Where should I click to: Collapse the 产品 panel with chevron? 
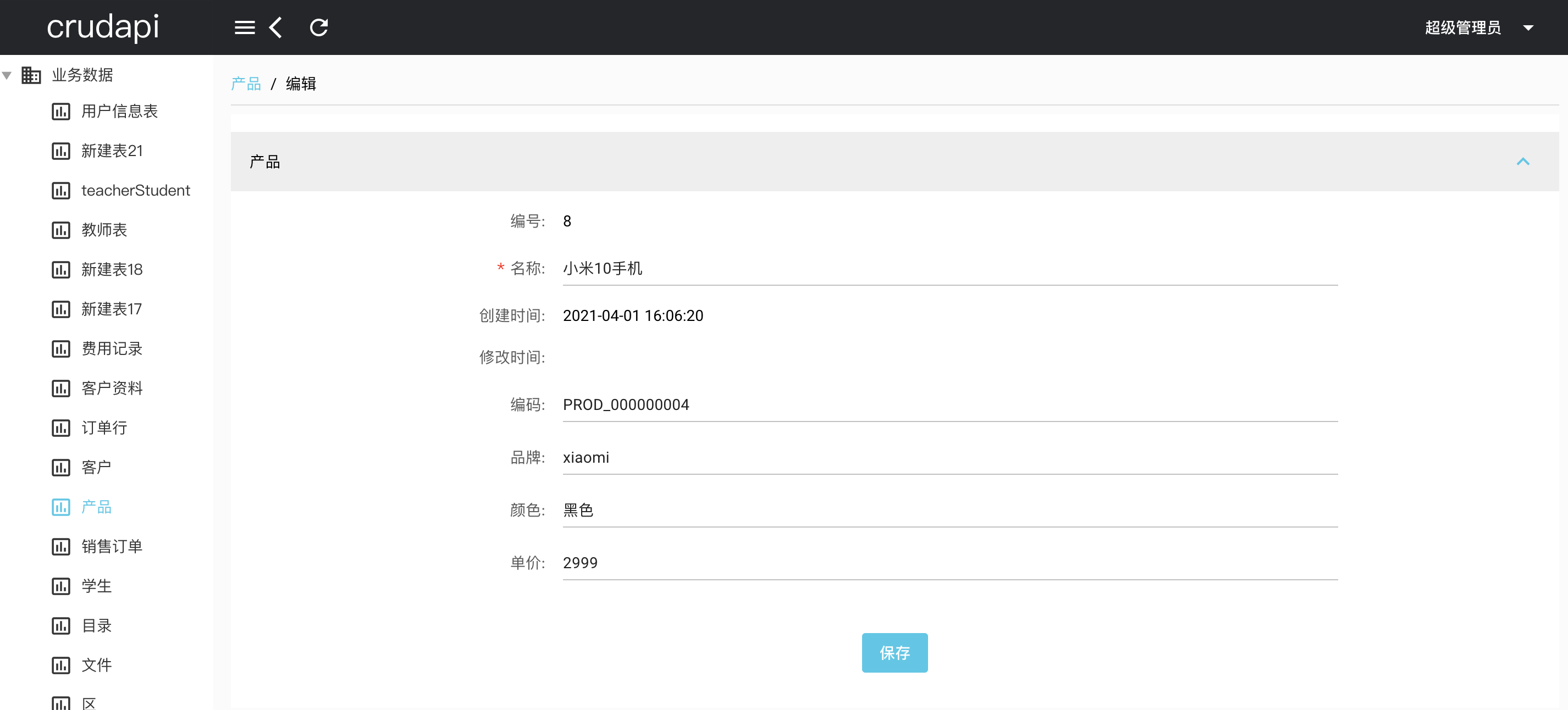point(1522,161)
